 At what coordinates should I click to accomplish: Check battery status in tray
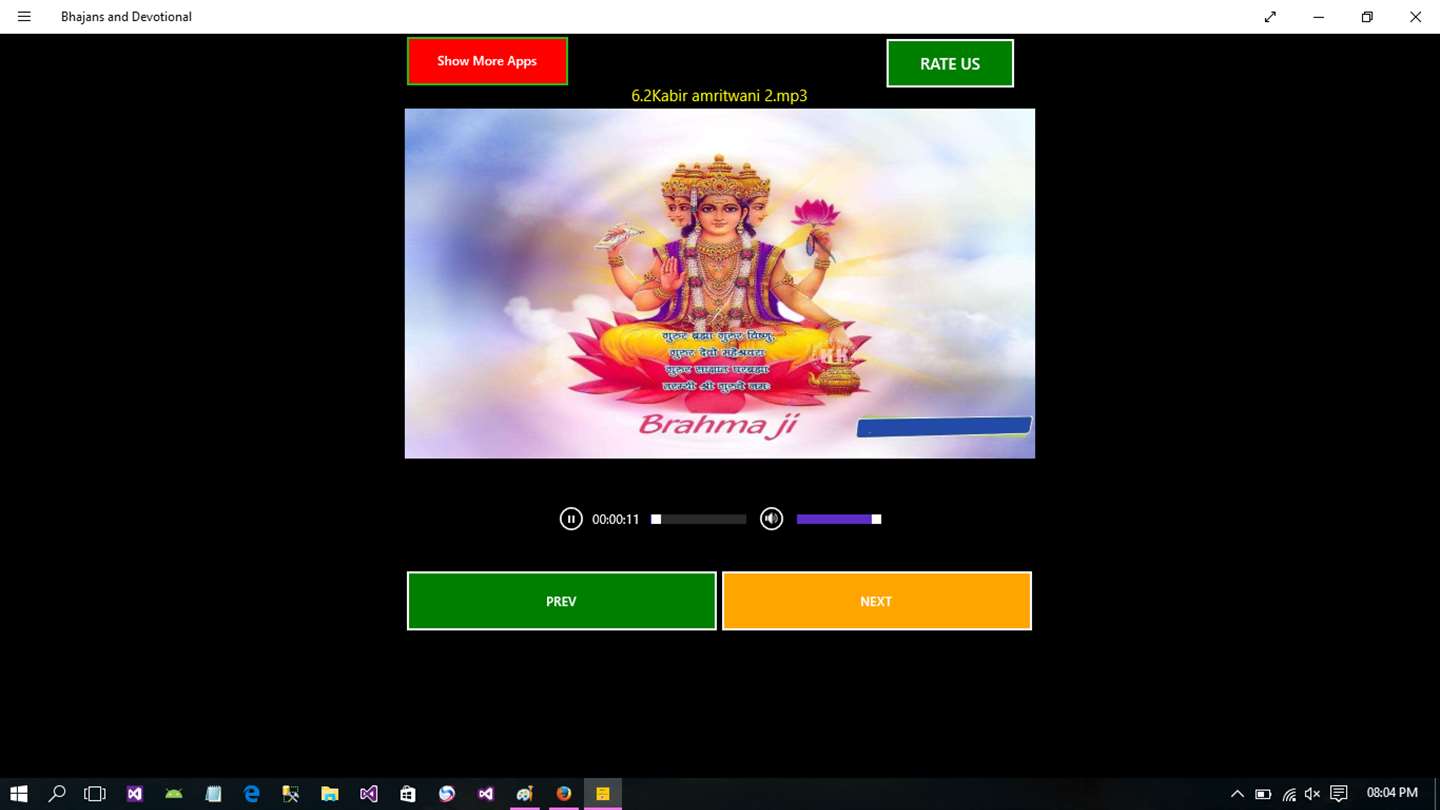tap(1263, 794)
